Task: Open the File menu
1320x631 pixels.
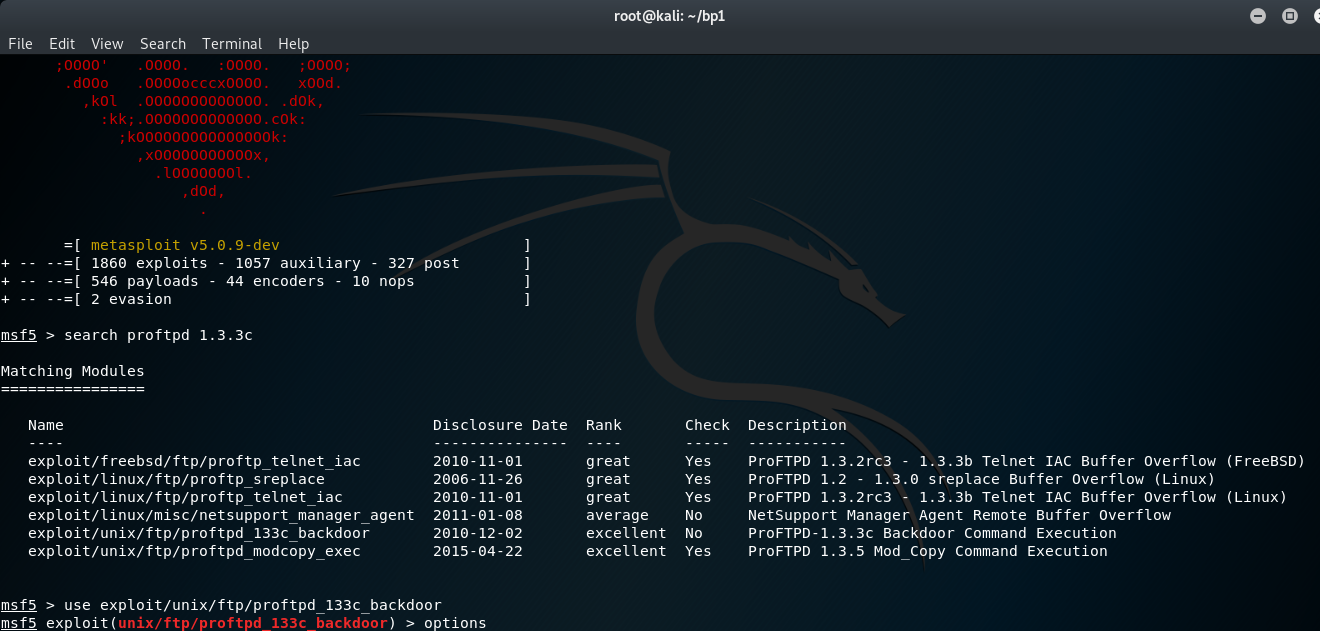Action: (20, 44)
